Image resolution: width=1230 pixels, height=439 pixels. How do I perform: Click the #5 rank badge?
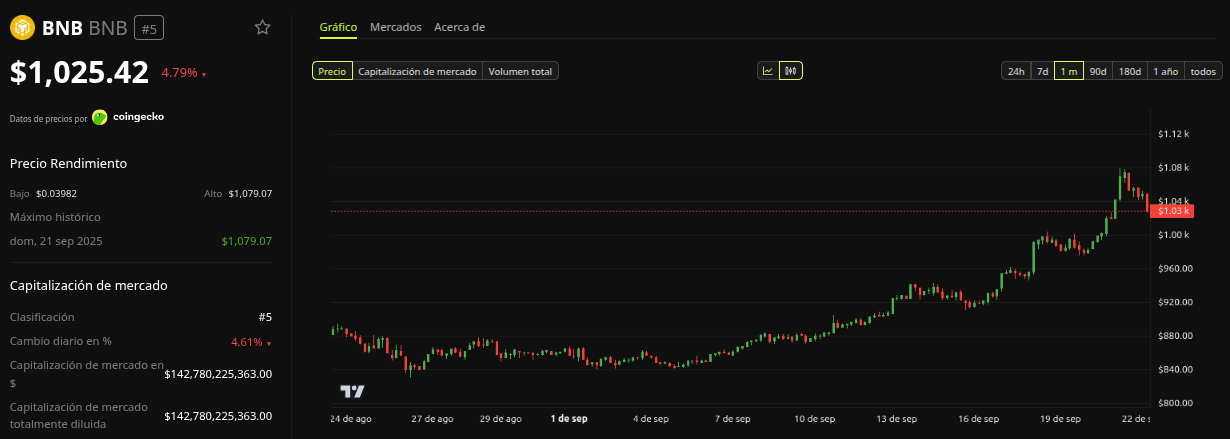click(x=149, y=29)
